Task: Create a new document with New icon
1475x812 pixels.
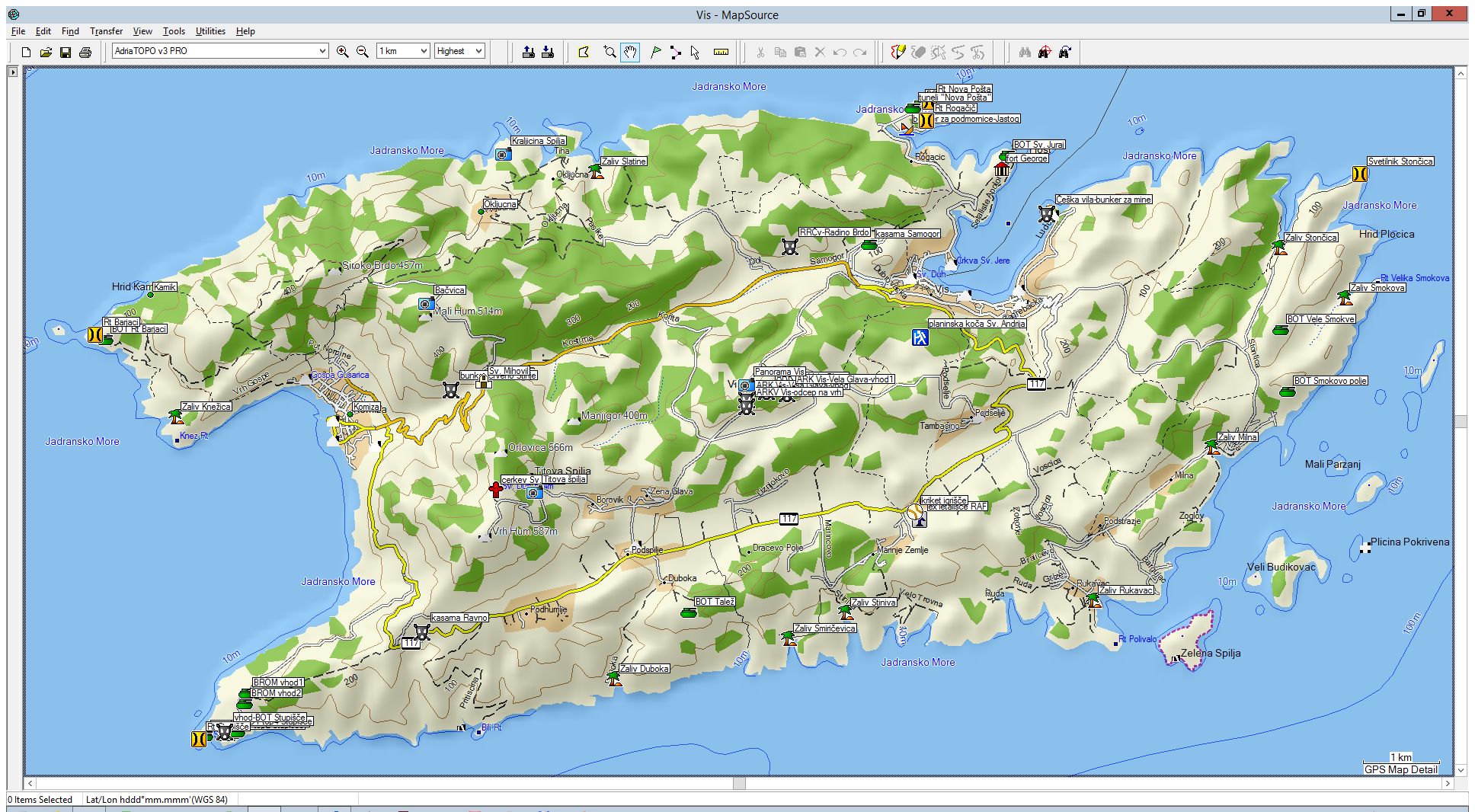Action: pos(26,52)
